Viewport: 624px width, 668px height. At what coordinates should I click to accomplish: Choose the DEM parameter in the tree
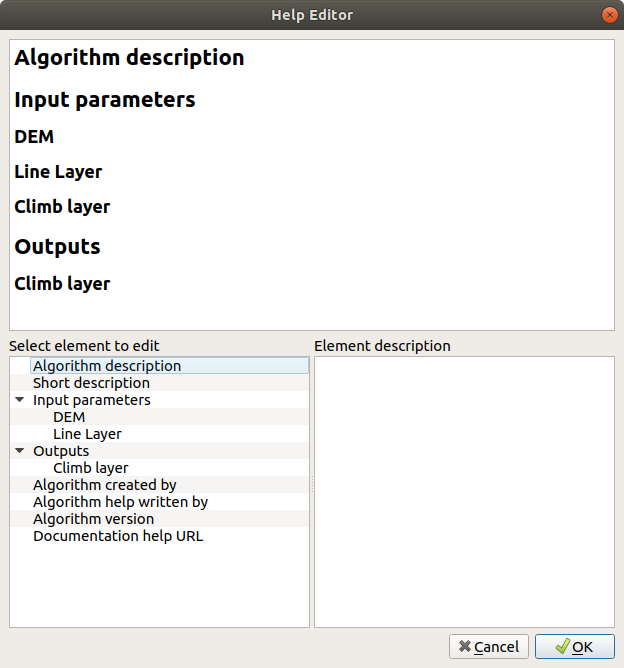69,417
